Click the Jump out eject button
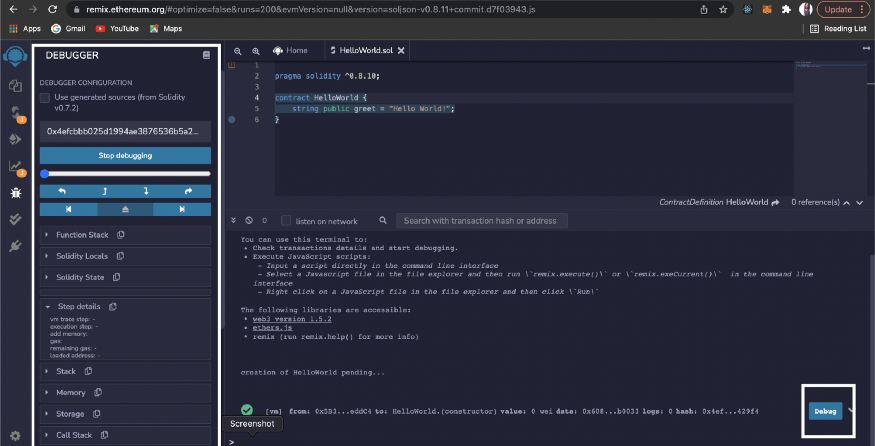Screen dimensions: 875x446 [125, 209]
